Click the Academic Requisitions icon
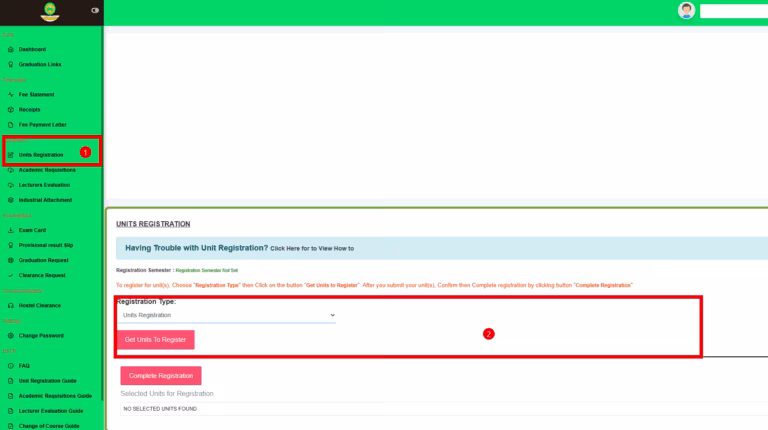This screenshot has height=430, width=768. (x=11, y=170)
